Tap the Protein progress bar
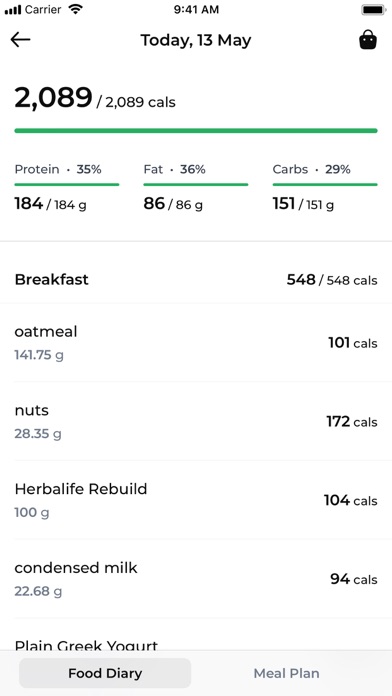The image size is (392, 696). tap(67, 184)
